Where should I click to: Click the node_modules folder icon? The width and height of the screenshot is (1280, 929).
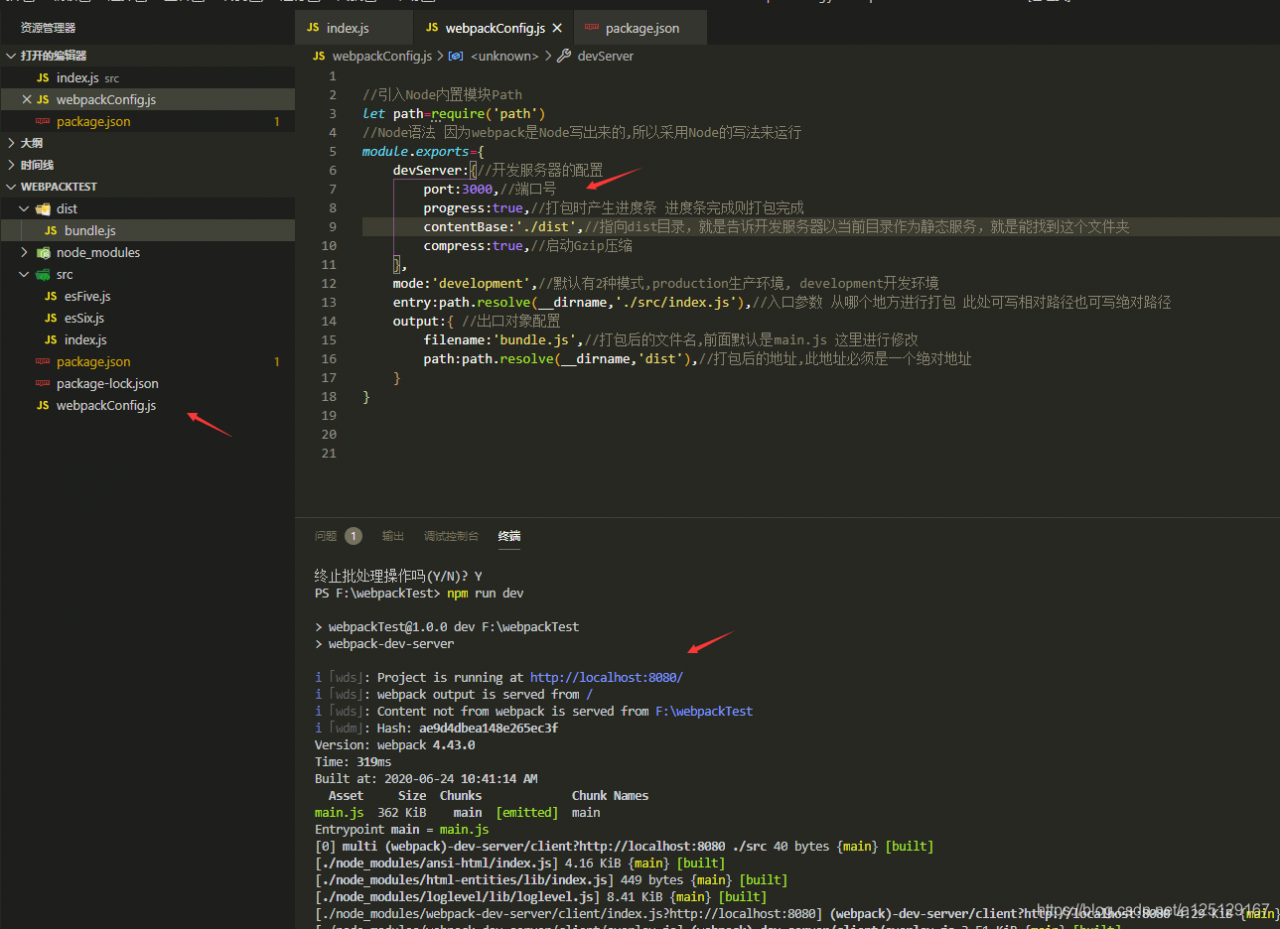43,253
